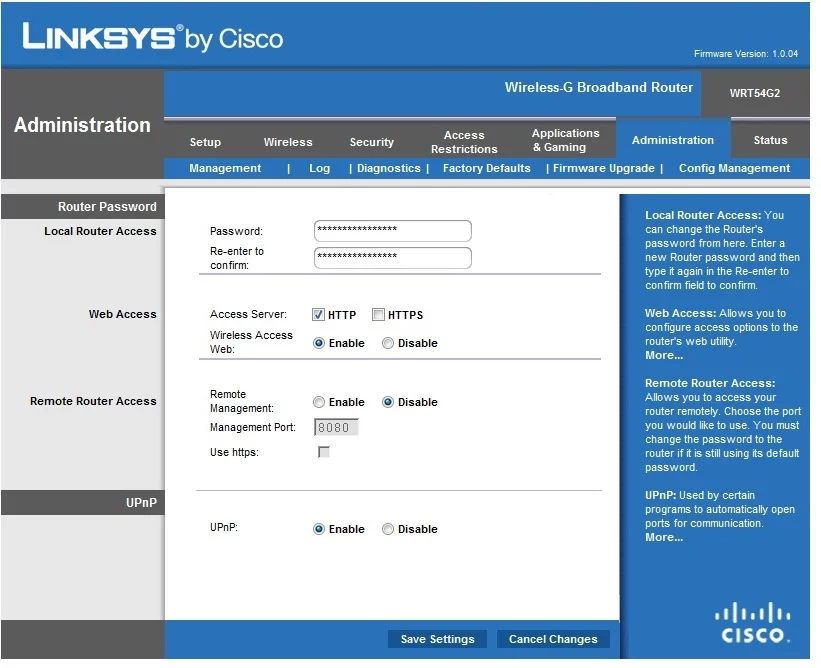Select Enable for UPnP
The height and width of the screenshot is (668, 821).
(319, 529)
